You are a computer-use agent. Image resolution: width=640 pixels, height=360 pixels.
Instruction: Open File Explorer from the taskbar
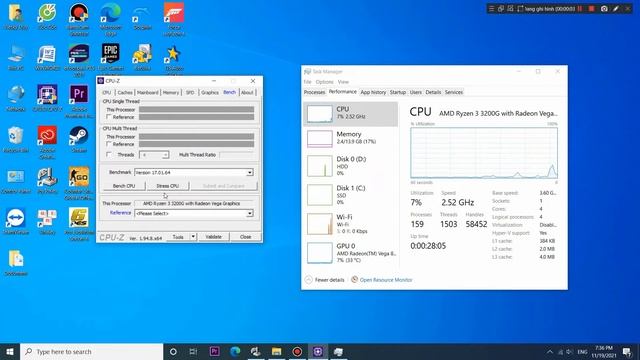(x=276, y=351)
